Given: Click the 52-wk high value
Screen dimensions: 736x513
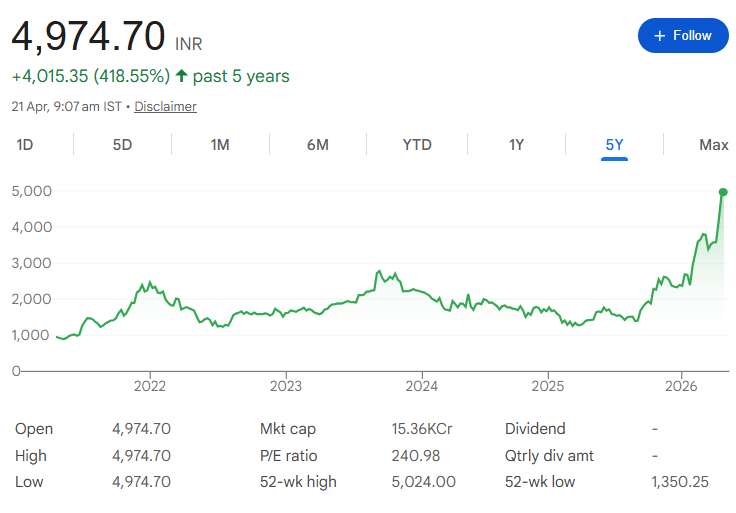Looking at the screenshot, I should pyautogui.click(x=423, y=482).
